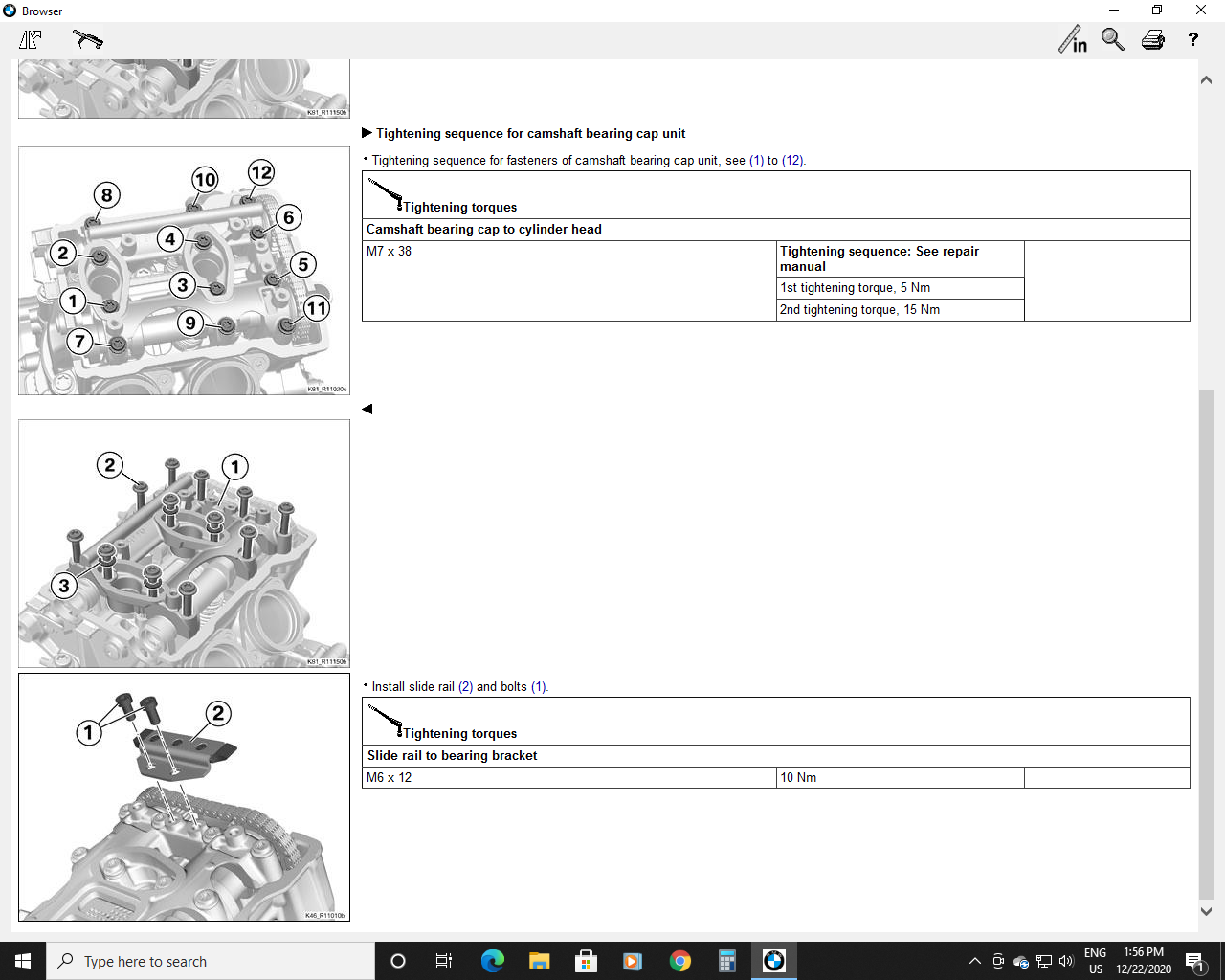Expand hidden icons in the system tray
The width and height of the screenshot is (1225, 980).
(974, 961)
